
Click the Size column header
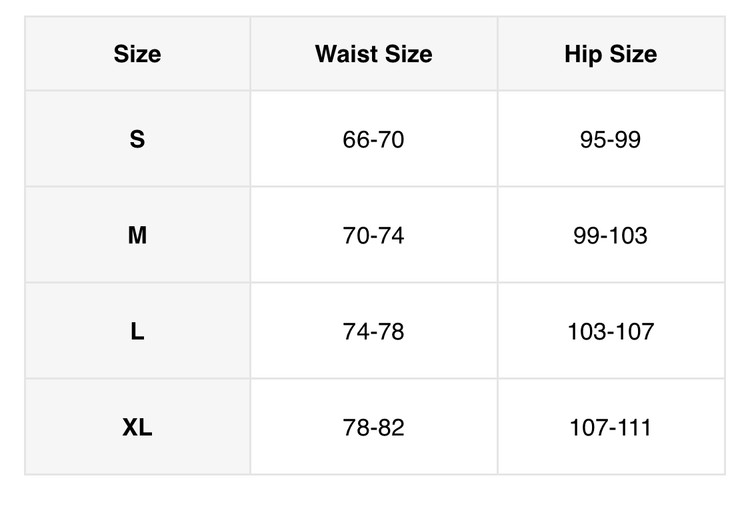pyautogui.click(x=137, y=54)
